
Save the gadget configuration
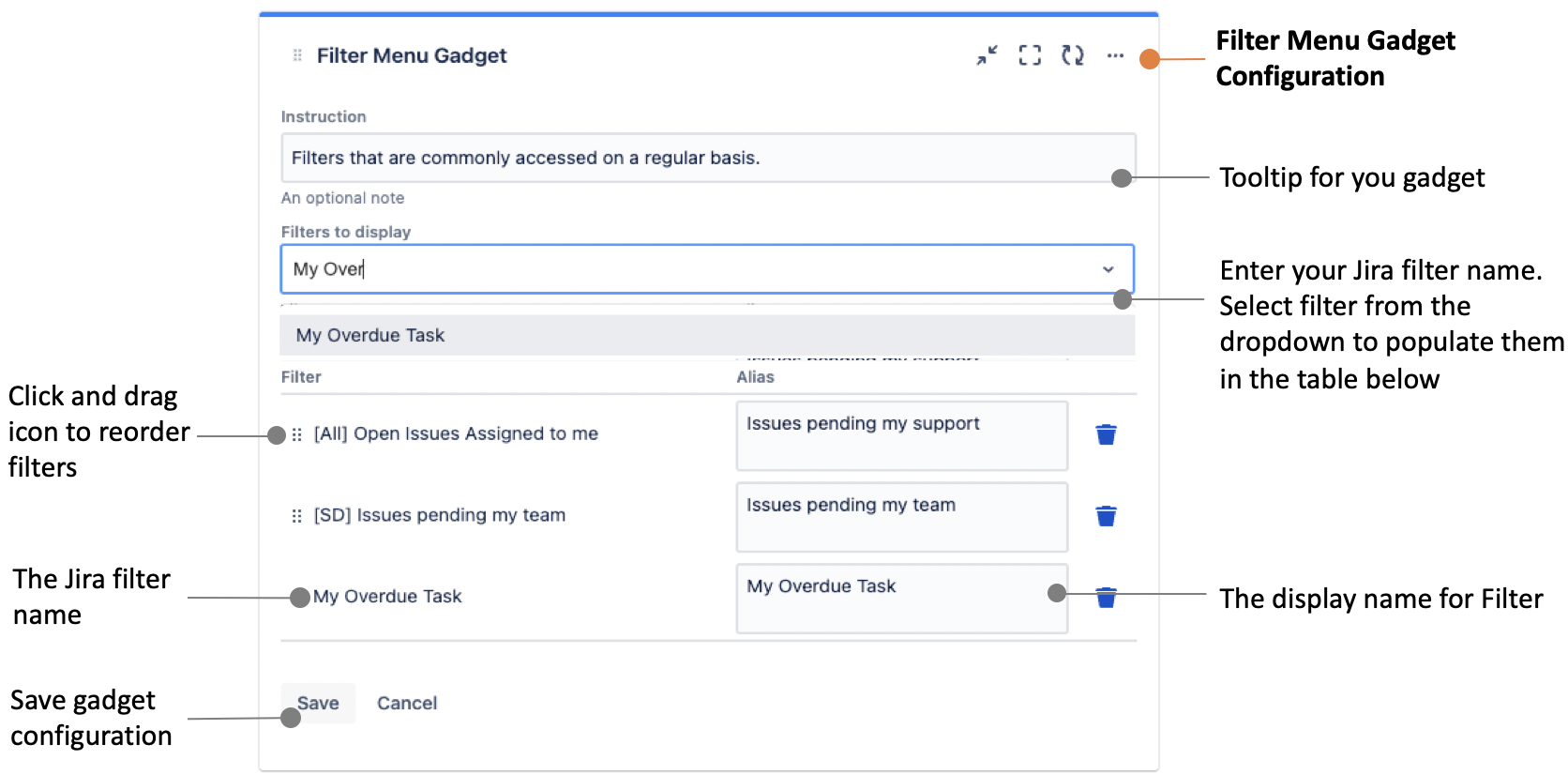pyautogui.click(x=318, y=703)
